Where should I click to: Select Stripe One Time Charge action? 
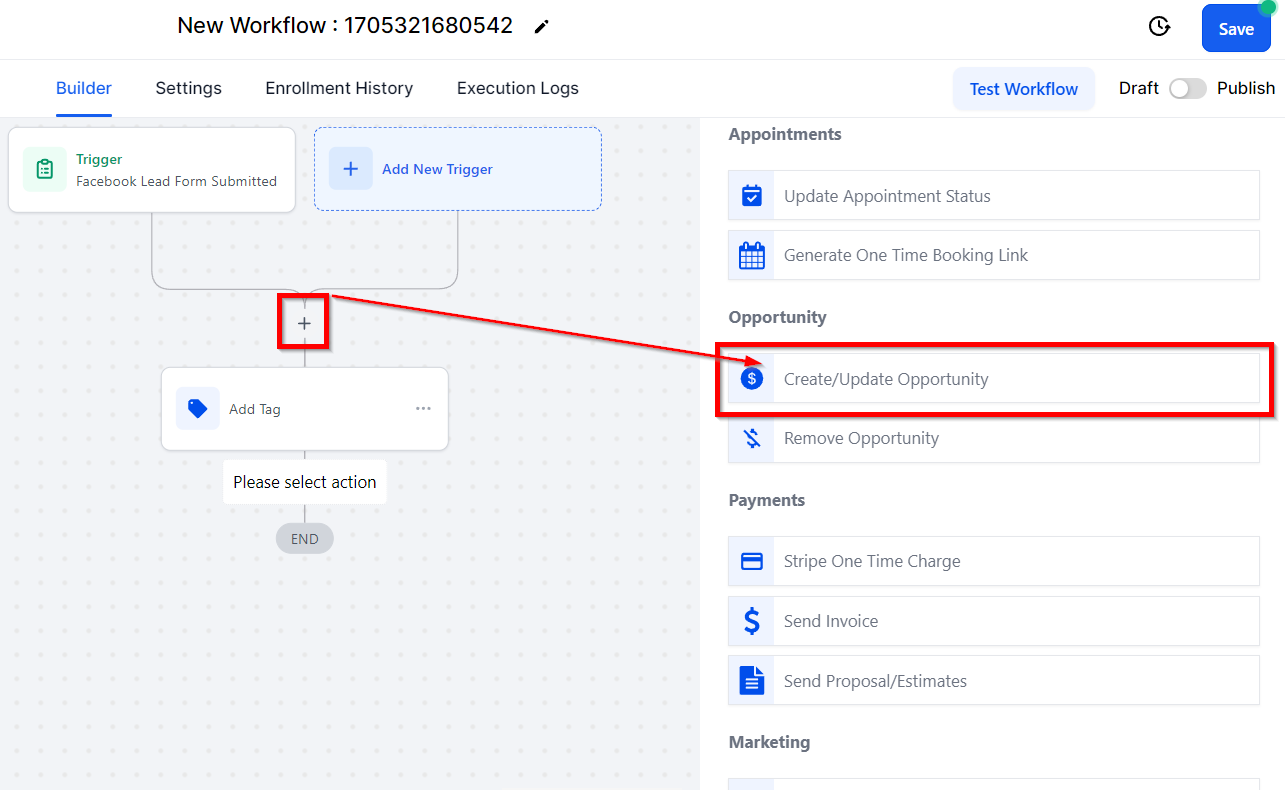994,561
